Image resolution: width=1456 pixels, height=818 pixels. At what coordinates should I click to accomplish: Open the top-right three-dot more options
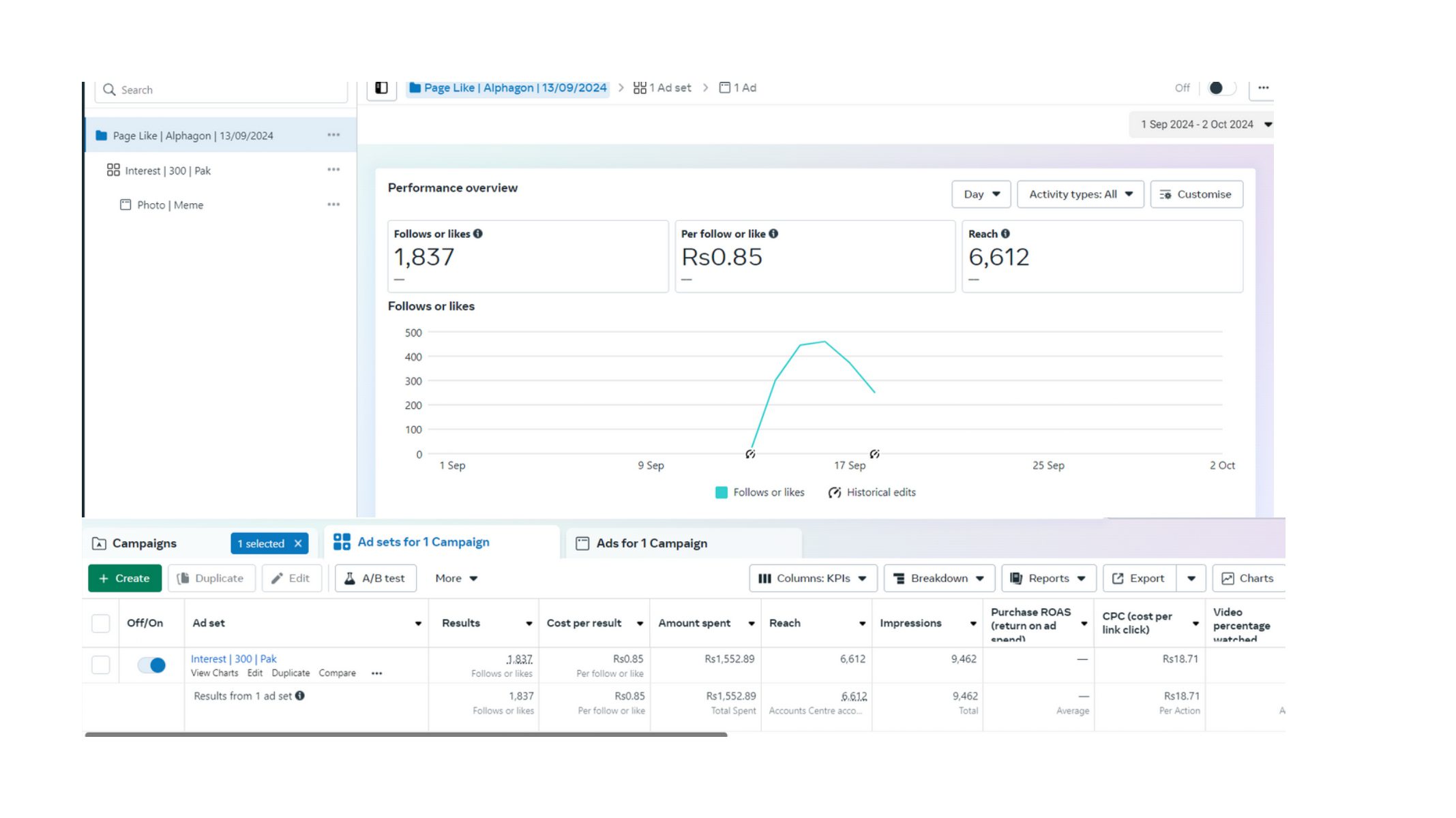(1263, 88)
